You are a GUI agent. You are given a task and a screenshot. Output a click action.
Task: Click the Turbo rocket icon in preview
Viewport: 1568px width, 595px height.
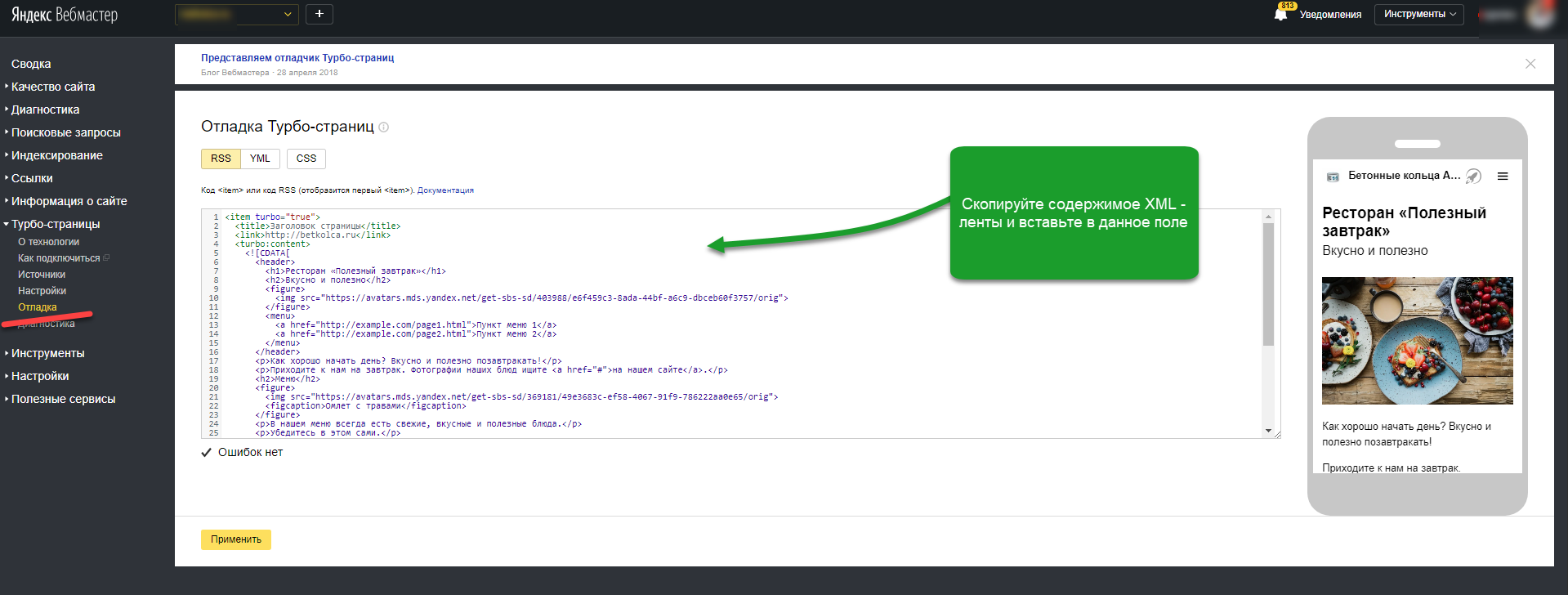(x=1473, y=176)
